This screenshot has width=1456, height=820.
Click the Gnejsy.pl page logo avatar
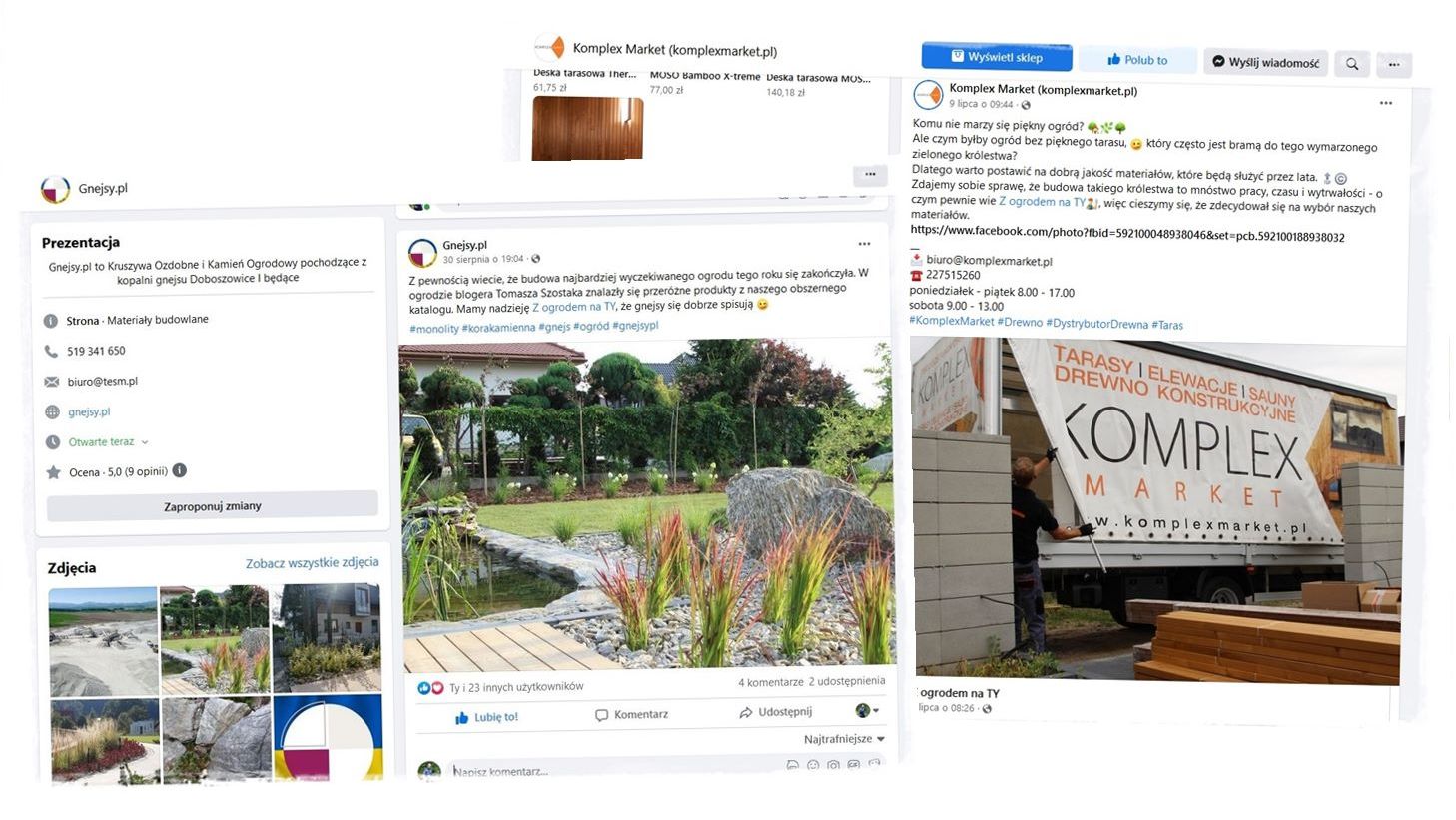pyautogui.click(x=55, y=189)
